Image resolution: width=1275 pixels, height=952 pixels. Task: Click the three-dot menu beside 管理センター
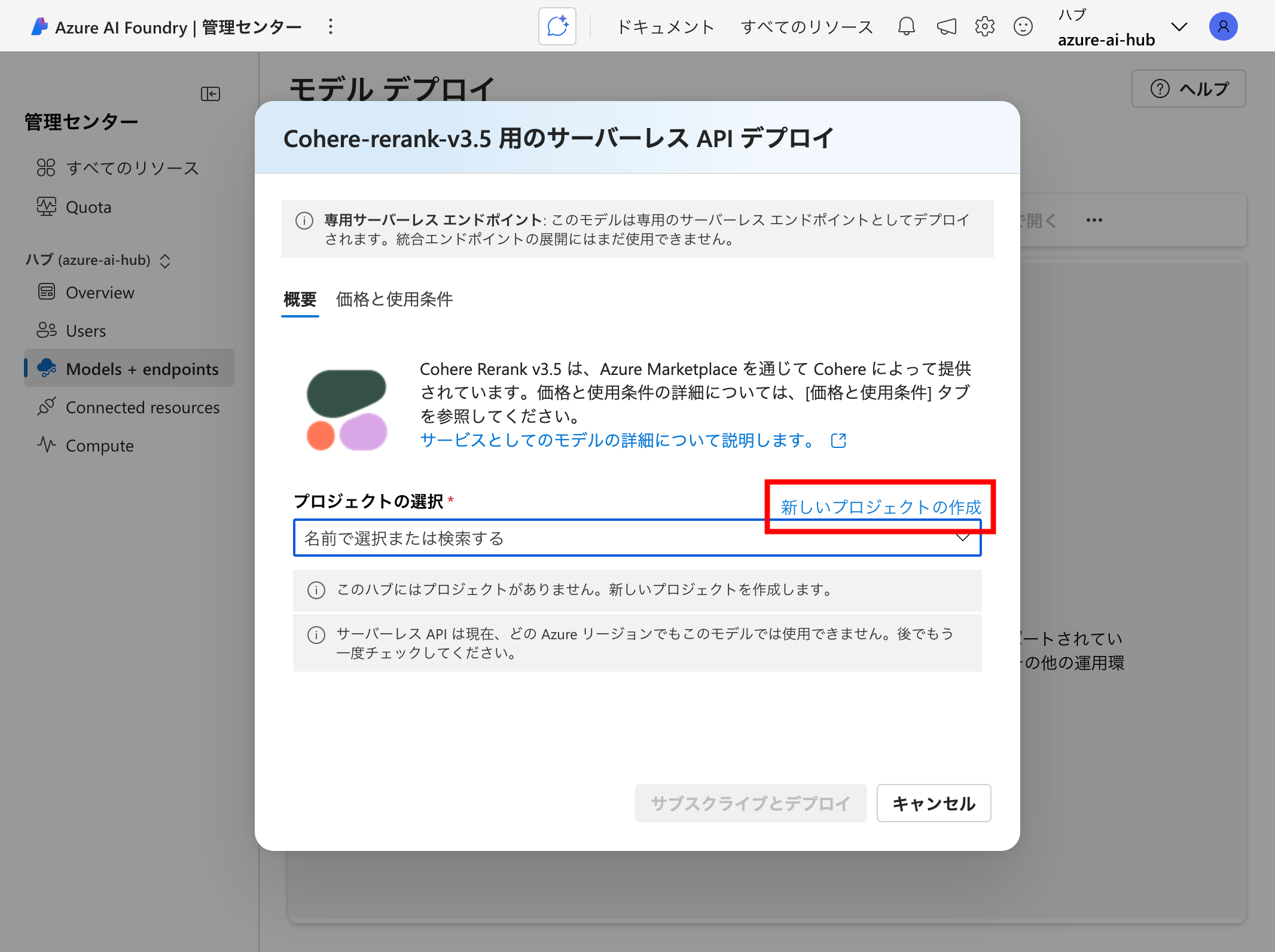330,26
